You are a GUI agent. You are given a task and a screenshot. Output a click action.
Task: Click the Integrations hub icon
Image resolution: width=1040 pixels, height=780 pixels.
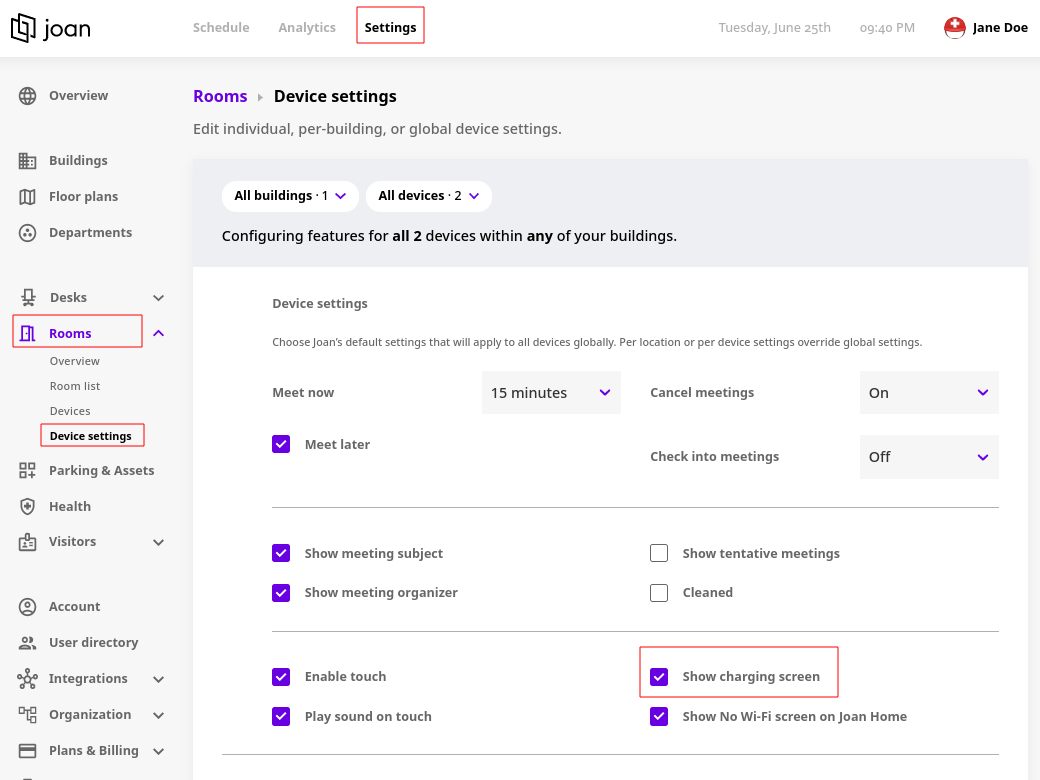27,679
